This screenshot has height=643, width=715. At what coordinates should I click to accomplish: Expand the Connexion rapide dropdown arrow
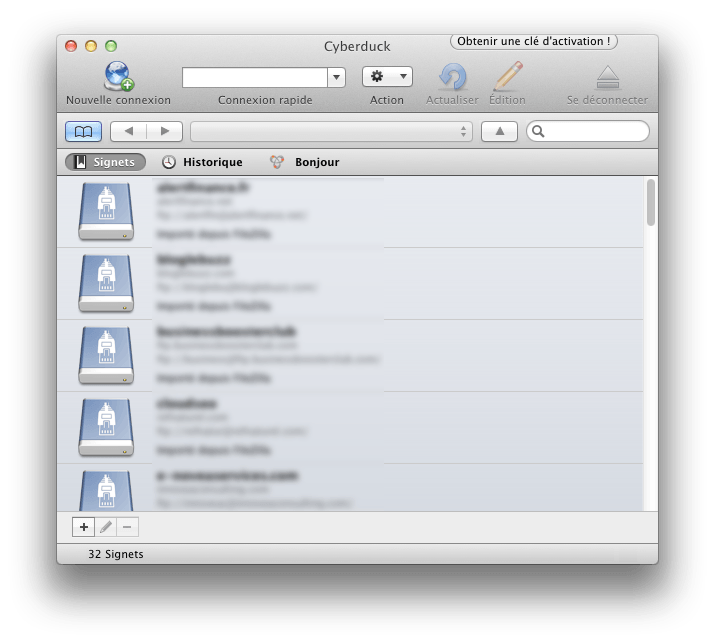click(x=337, y=77)
